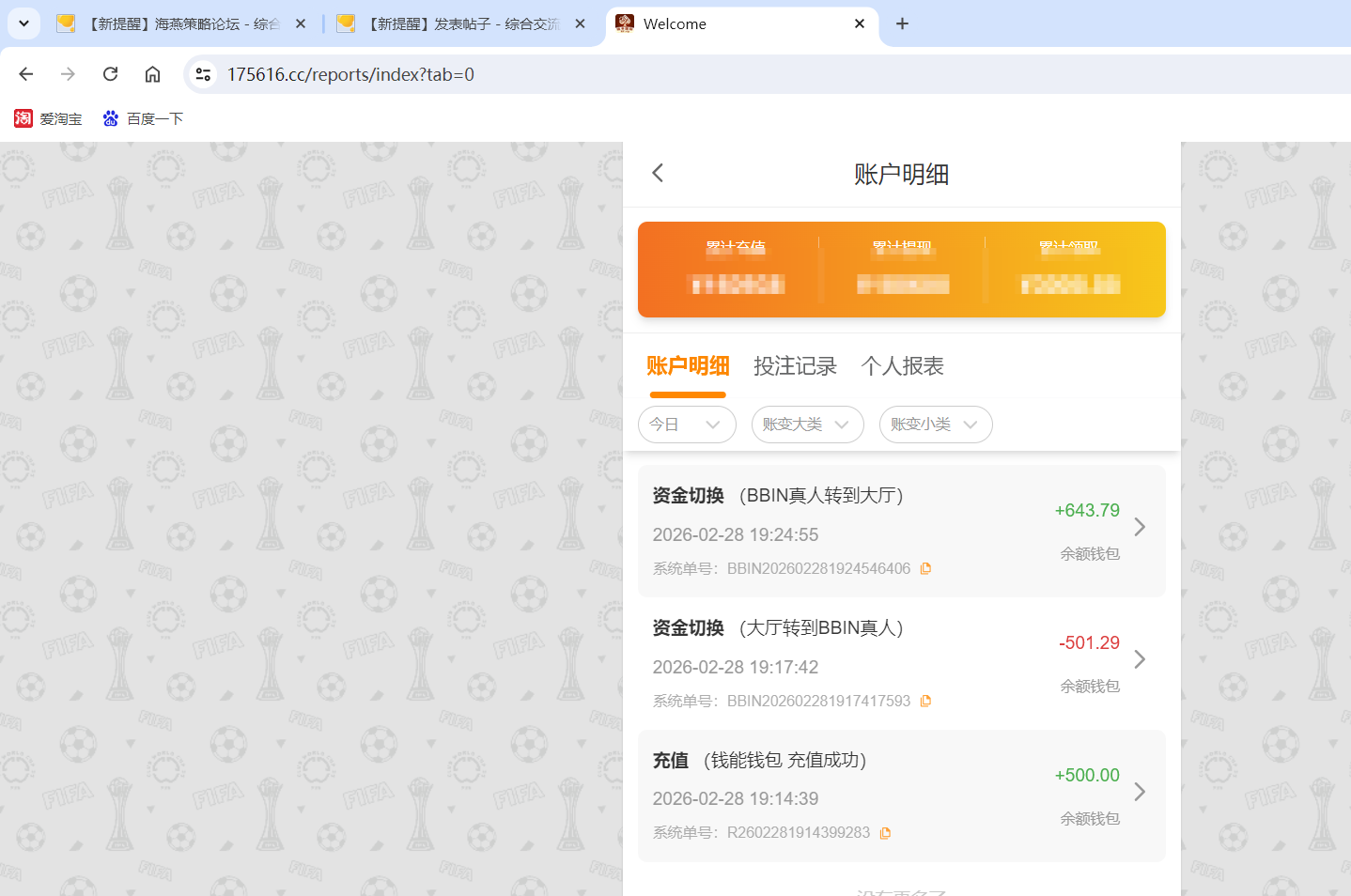Expand the 账变大类 filter dropdown

point(807,425)
